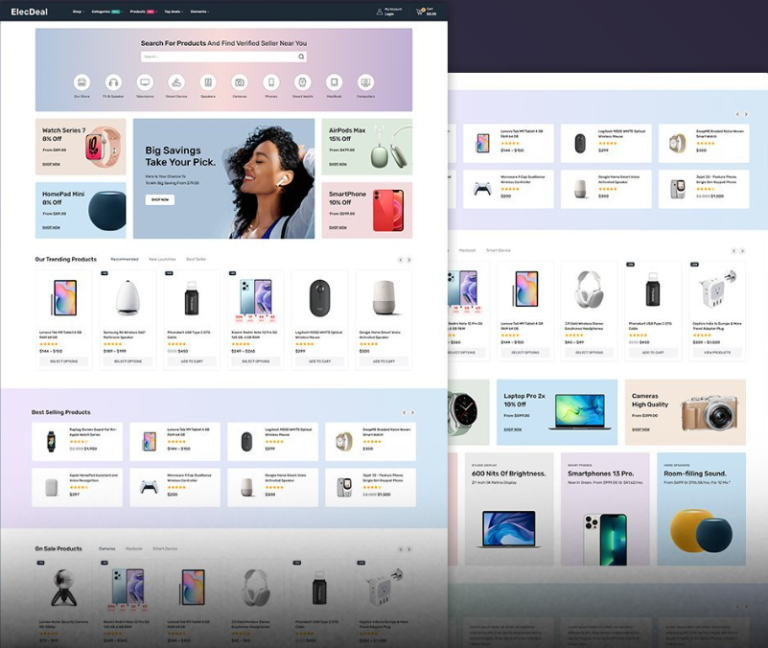Open the My Account user icon
Viewport: 768px width, 648px height.
pyautogui.click(x=379, y=11)
